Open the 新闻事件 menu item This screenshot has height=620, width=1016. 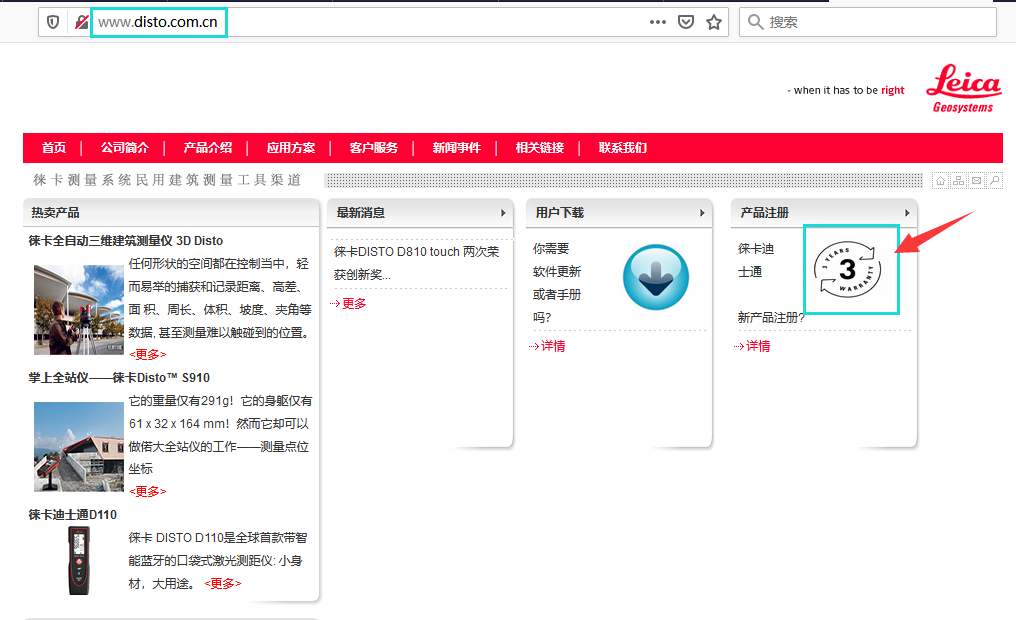pos(457,148)
